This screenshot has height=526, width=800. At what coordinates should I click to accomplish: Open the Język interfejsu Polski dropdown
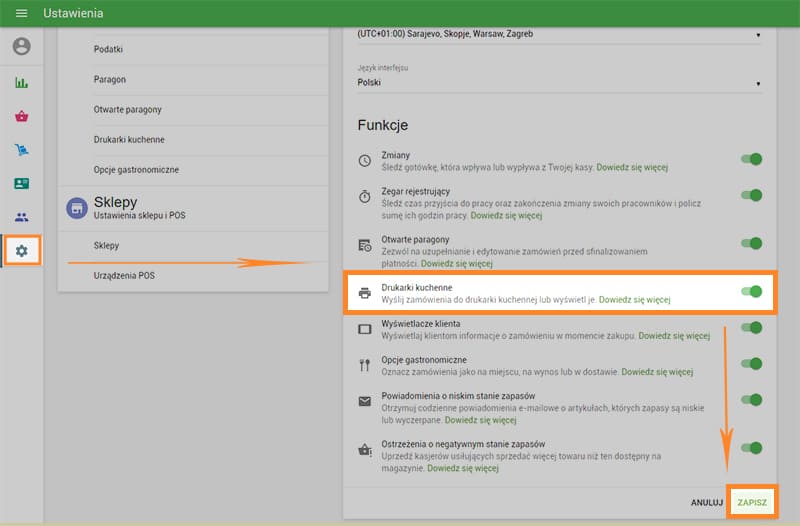click(559, 83)
